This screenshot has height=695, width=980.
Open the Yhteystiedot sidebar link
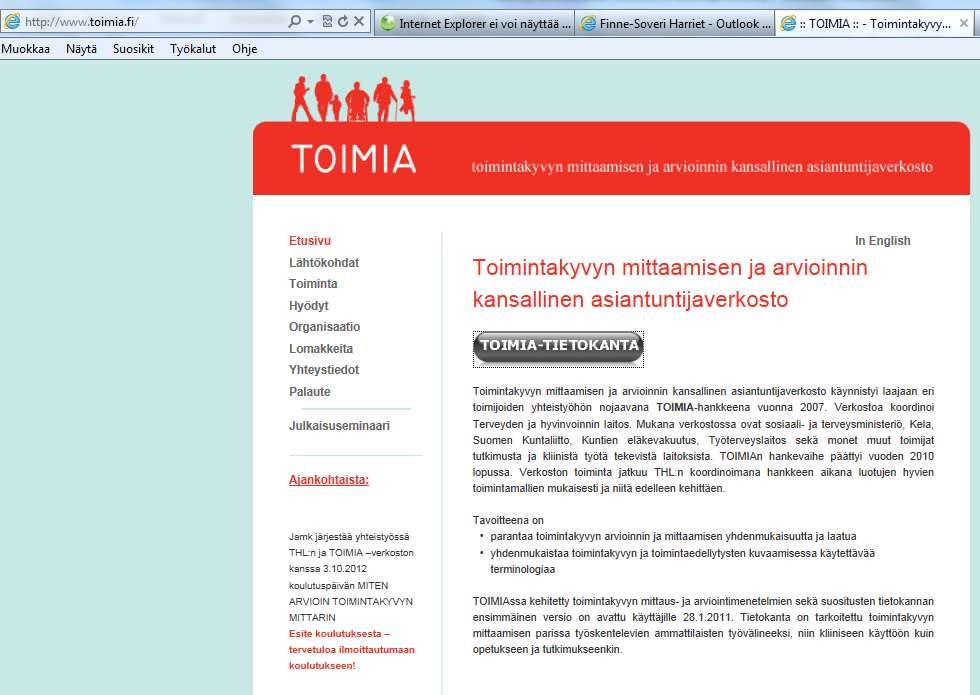324,370
